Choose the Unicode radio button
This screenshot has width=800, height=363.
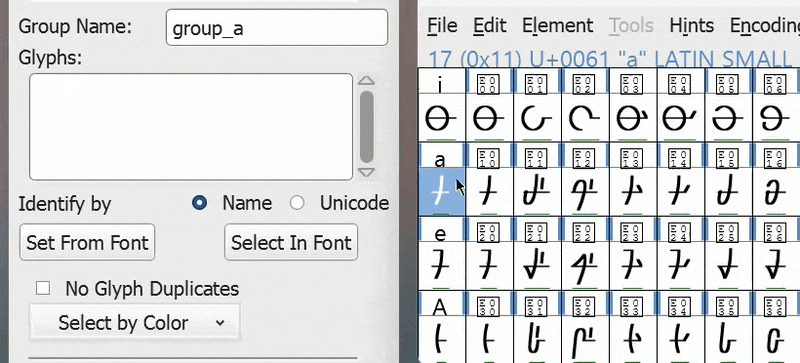click(x=297, y=203)
